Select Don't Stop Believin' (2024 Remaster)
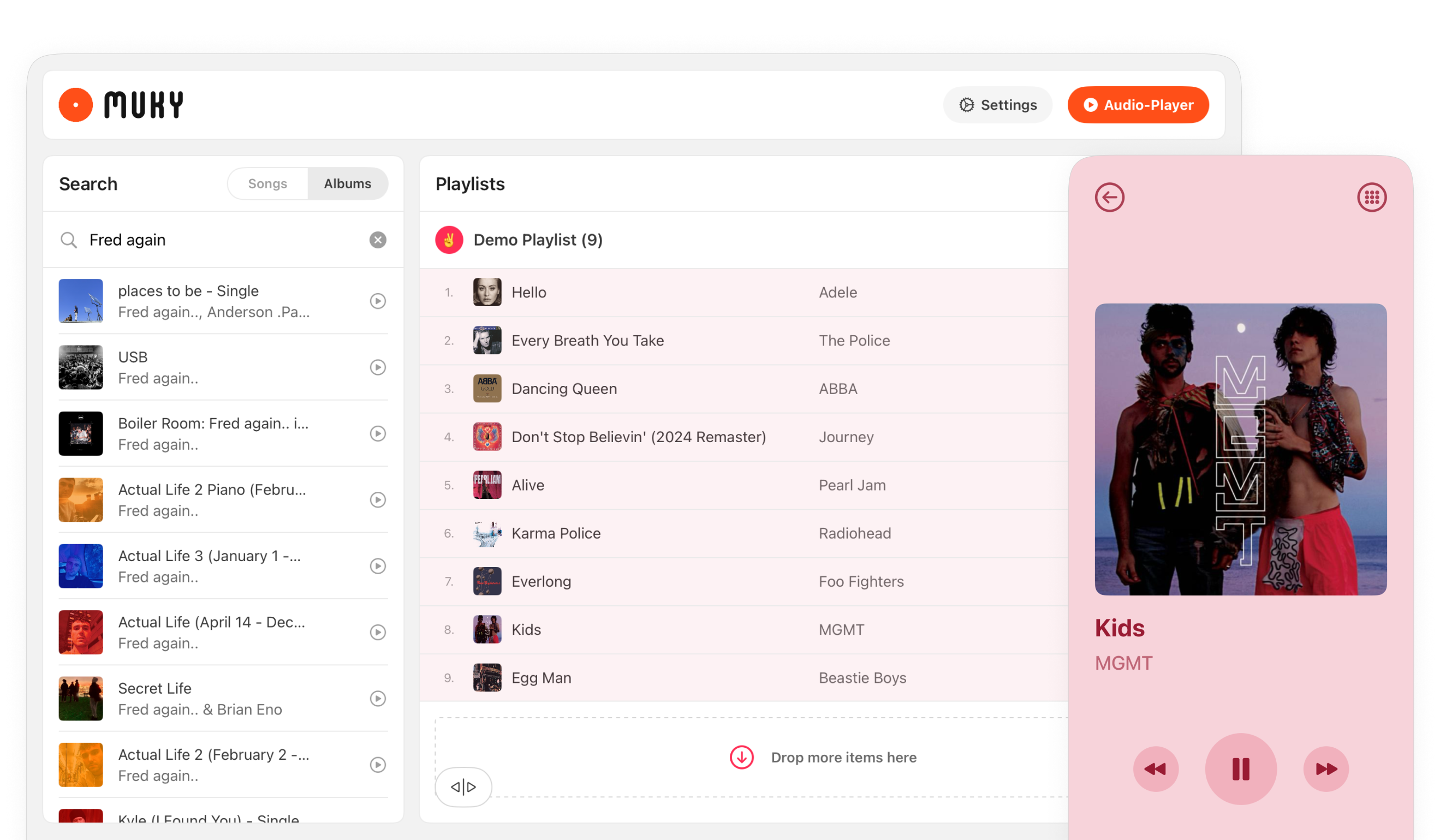 pyautogui.click(x=744, y=437)
